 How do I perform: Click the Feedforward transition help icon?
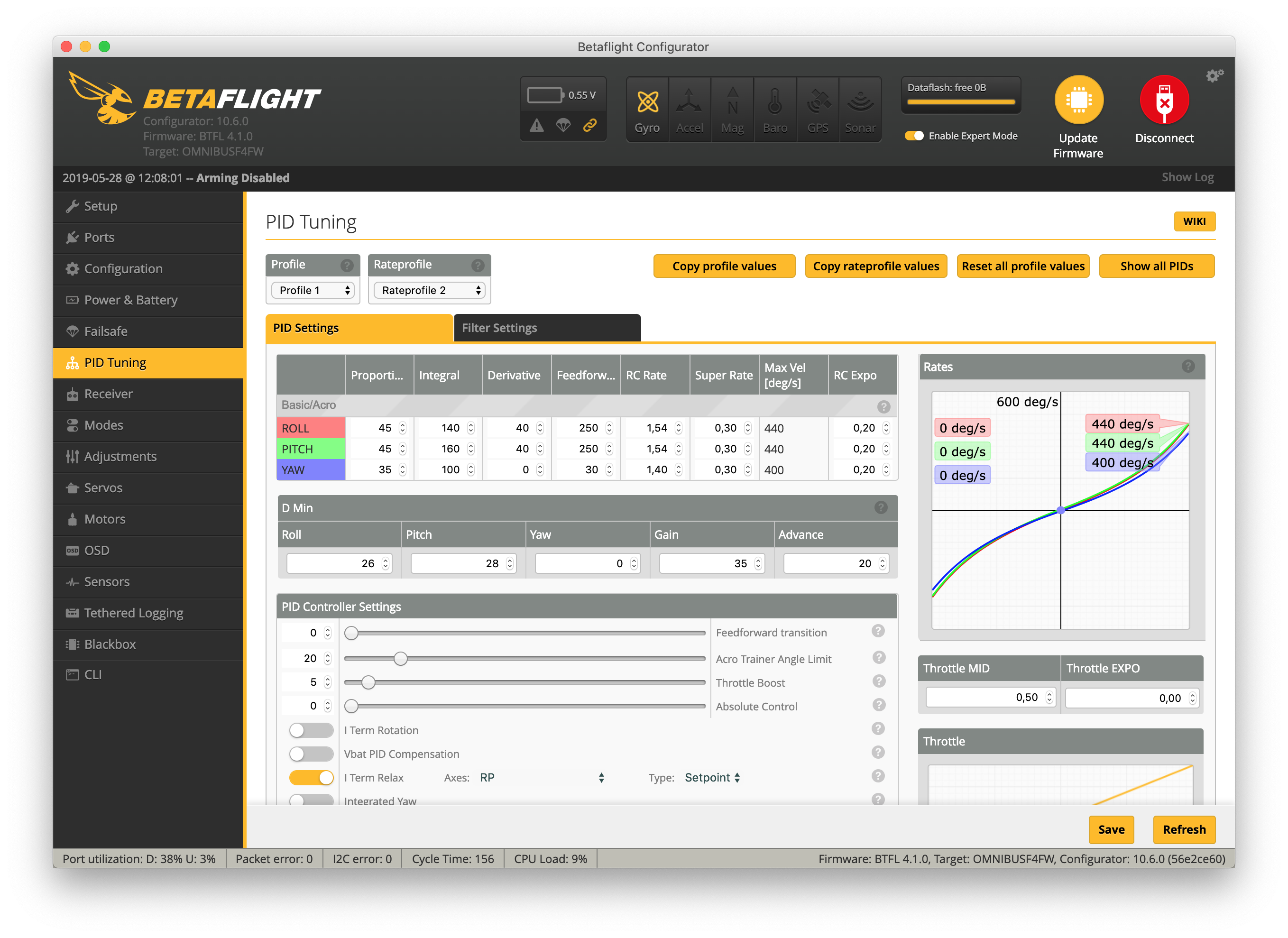(x=878, y=631)
